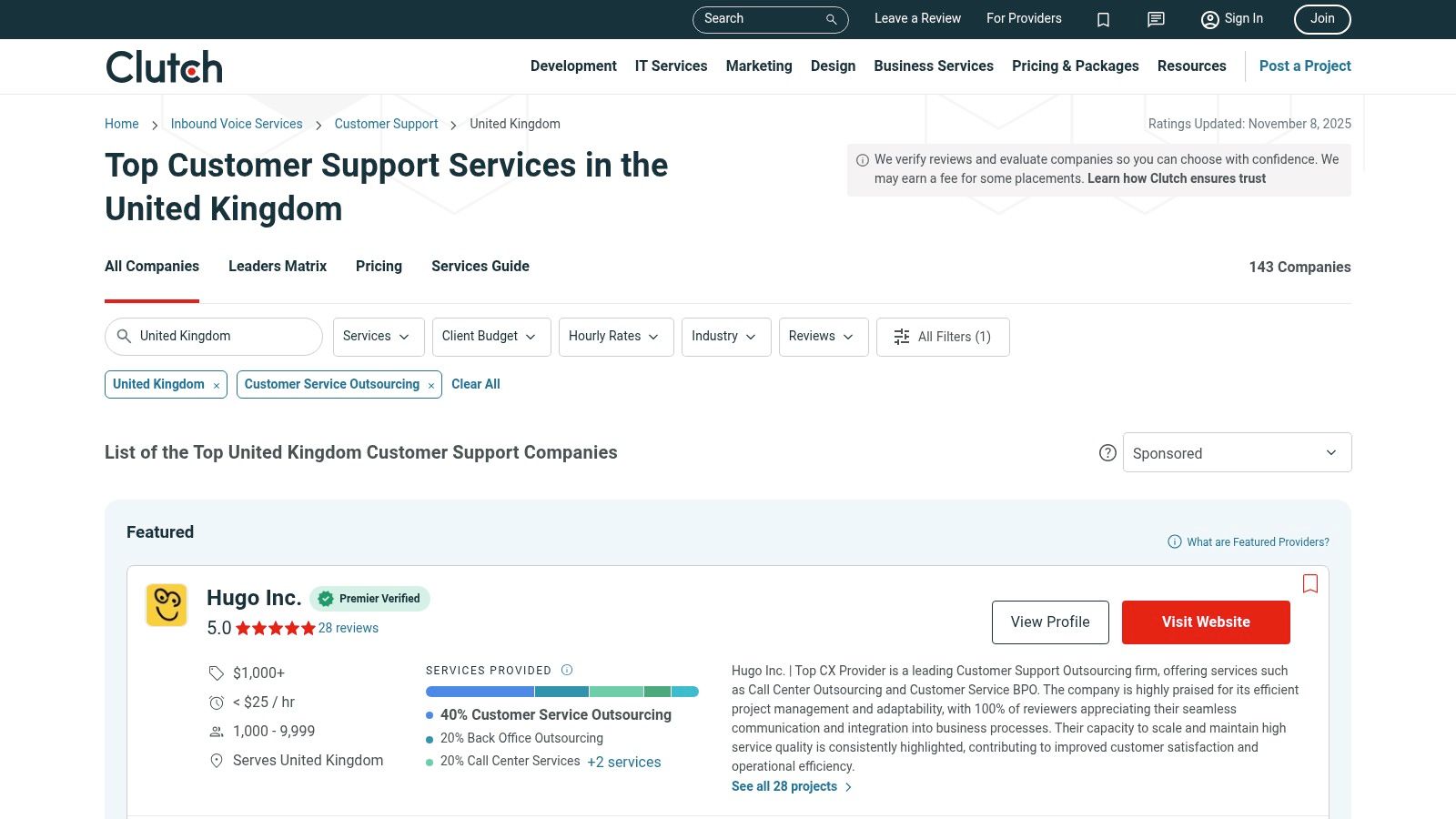The image size is (1456, 819).
Task: Click hourly rate clock icon
Action: [217, 703]
